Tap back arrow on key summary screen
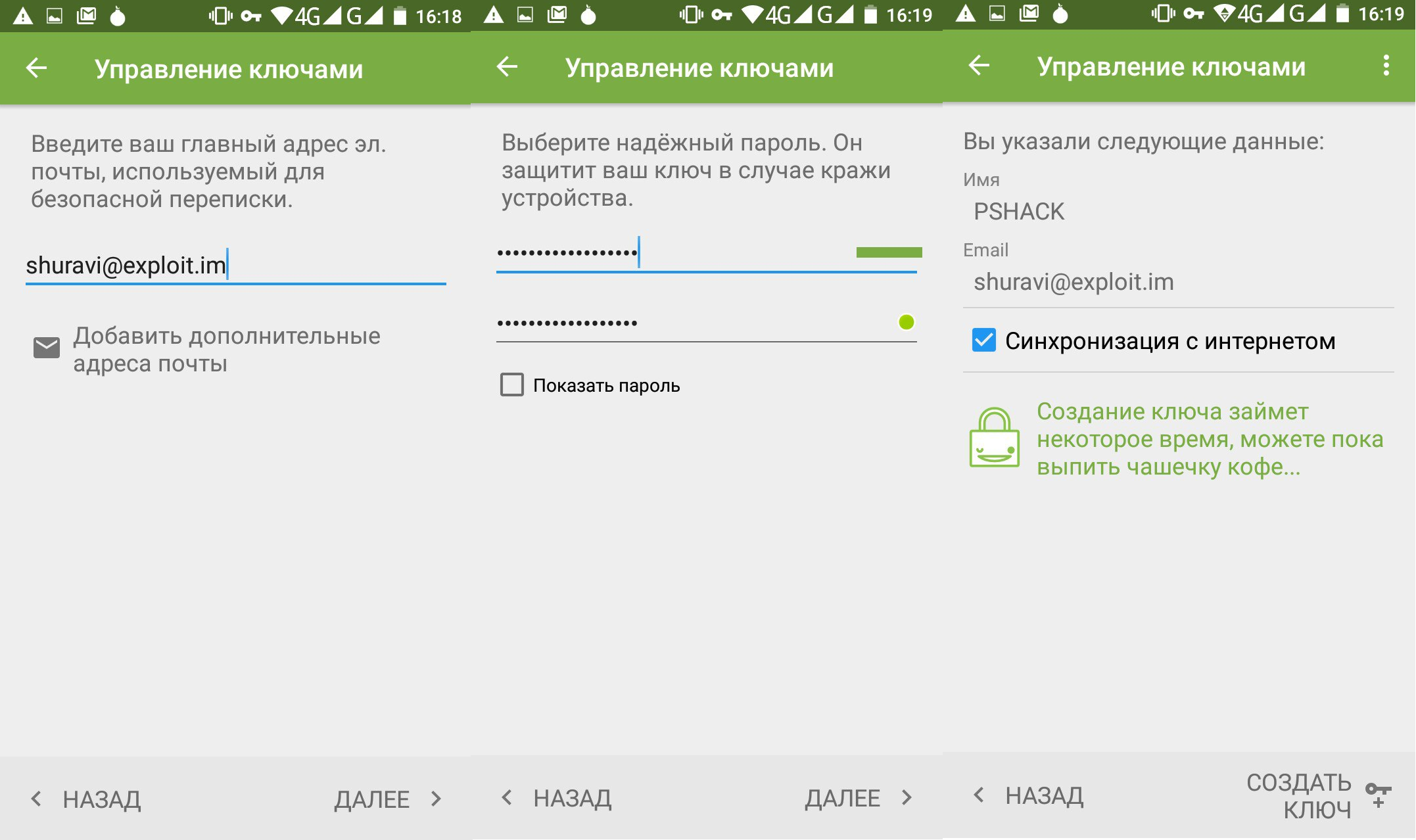 (979, 66)
